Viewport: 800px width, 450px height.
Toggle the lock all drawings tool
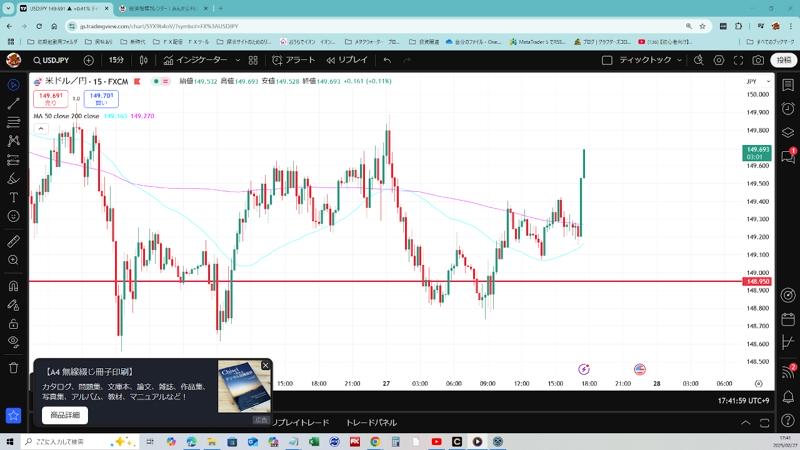pyautogui.click(x=14, y=324)
